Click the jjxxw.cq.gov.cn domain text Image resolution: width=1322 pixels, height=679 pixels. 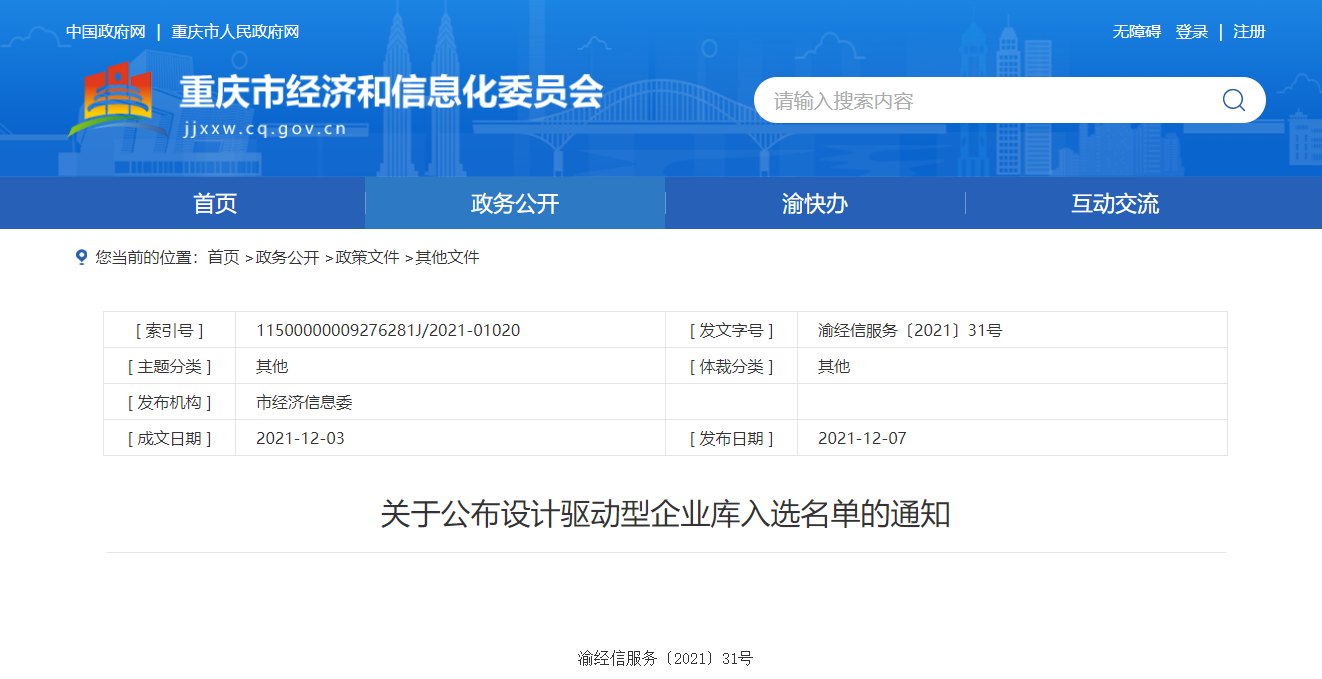pyautogui.click(x=265, y=128)
